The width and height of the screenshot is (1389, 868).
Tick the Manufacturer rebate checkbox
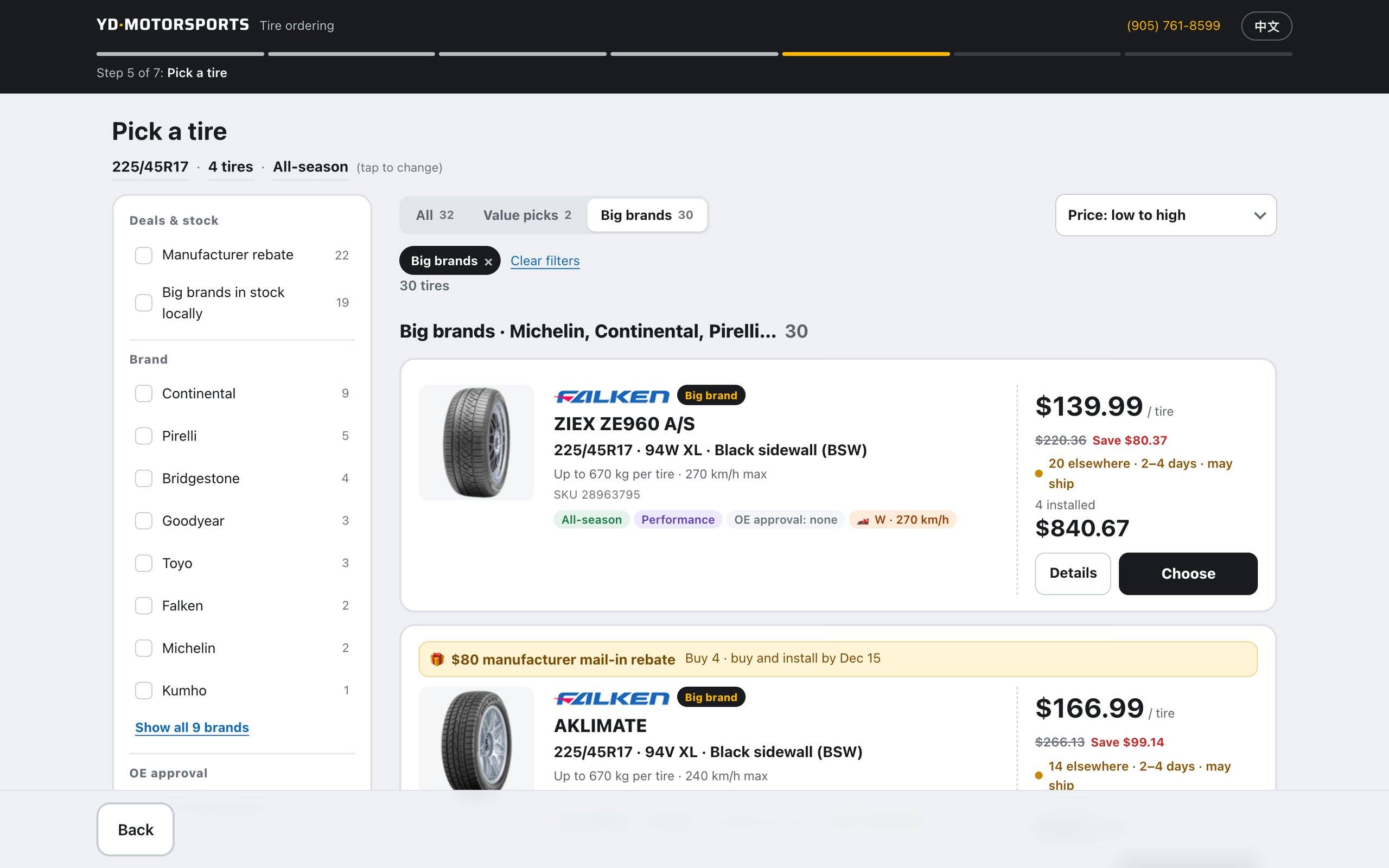tap(143, 256)
